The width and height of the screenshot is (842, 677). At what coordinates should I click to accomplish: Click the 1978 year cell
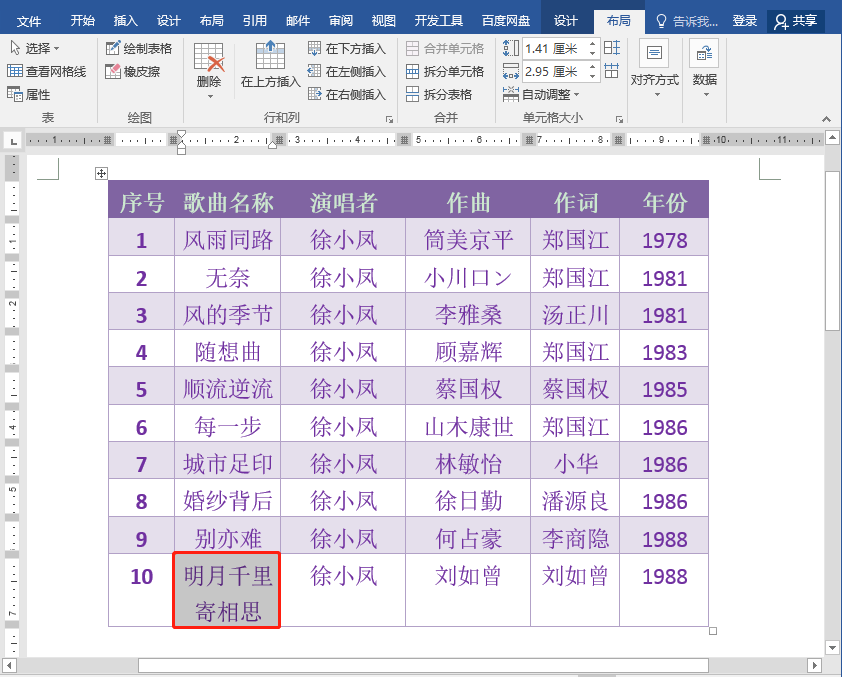(x=664, y=237)
